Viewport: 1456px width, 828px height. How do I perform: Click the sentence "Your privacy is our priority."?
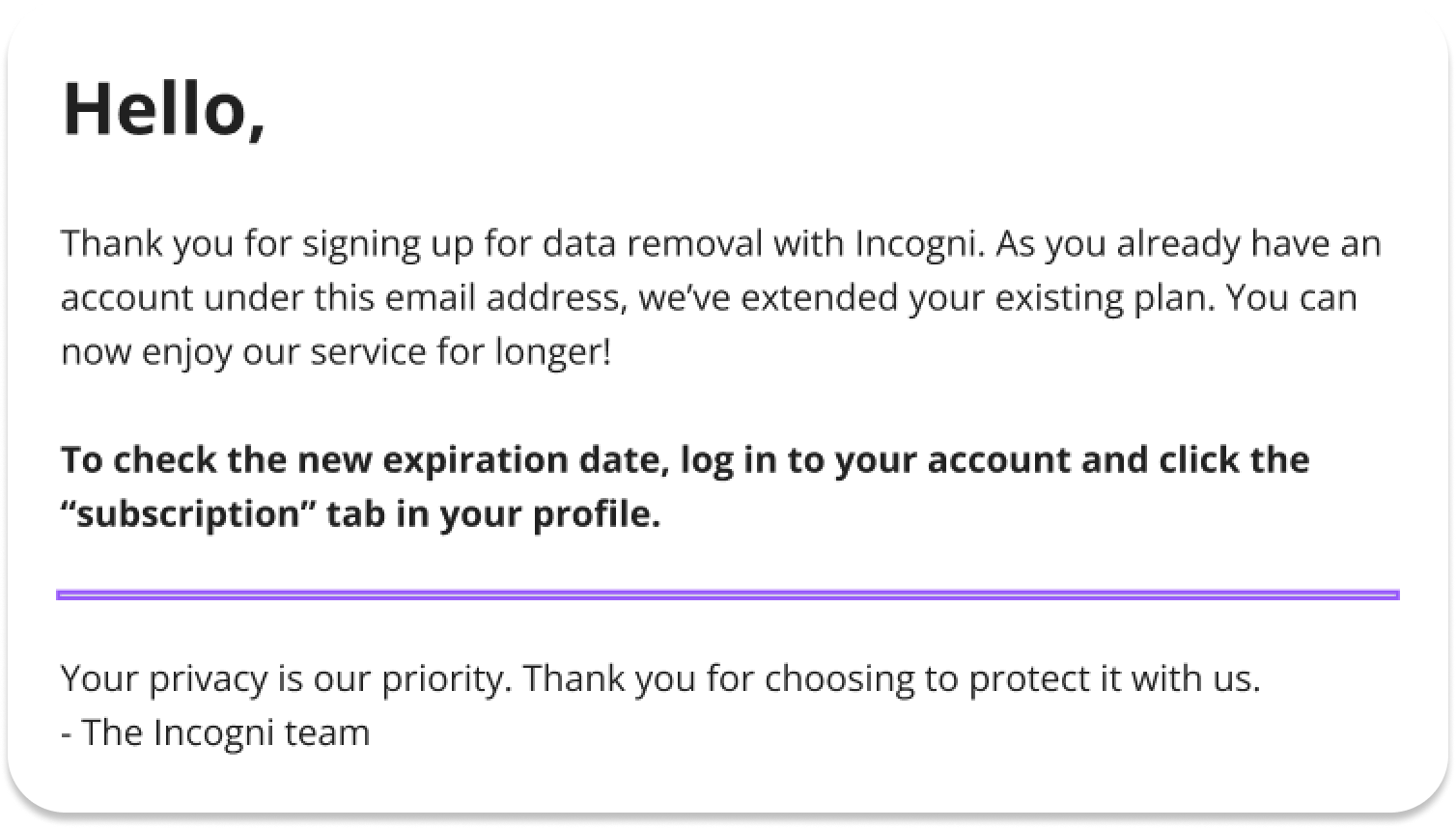(287, 678)
